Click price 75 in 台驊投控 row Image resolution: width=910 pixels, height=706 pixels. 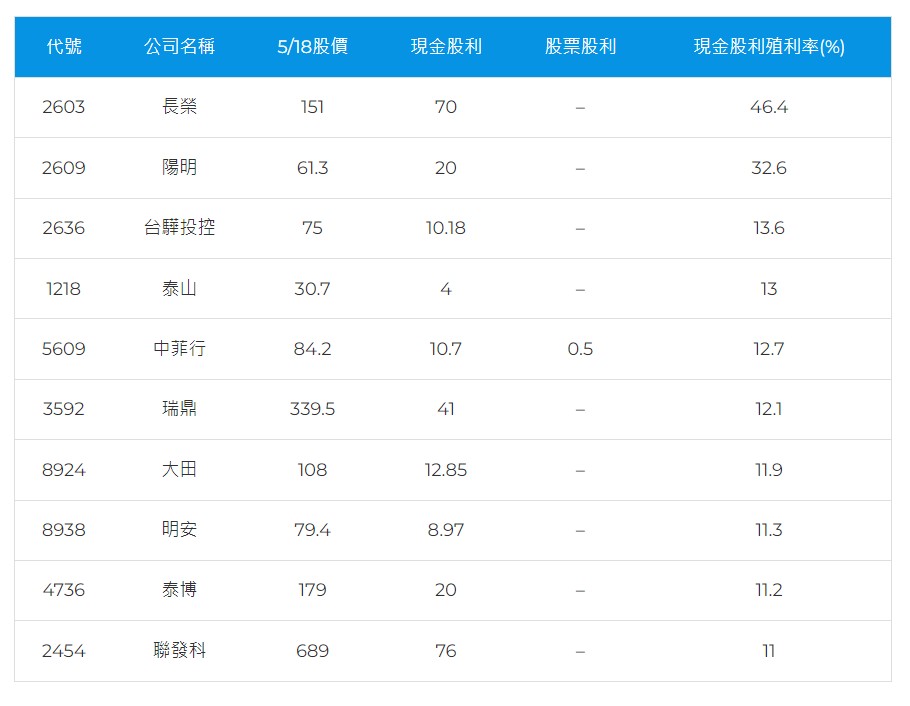[312, 228]
